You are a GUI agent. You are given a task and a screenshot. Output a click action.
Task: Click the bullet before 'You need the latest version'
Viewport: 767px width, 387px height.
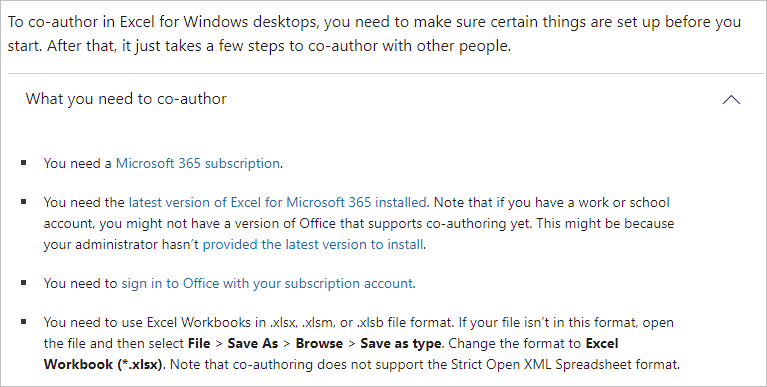point(23,202)
